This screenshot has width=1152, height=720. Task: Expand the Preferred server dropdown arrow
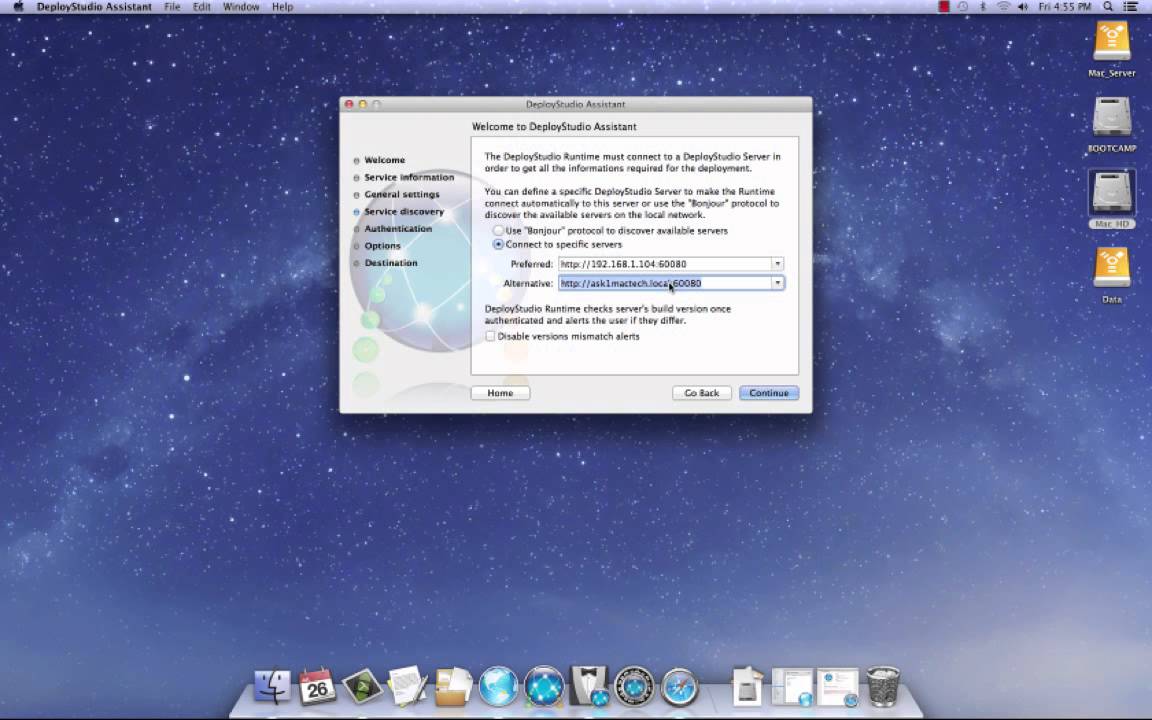point(777,264)
